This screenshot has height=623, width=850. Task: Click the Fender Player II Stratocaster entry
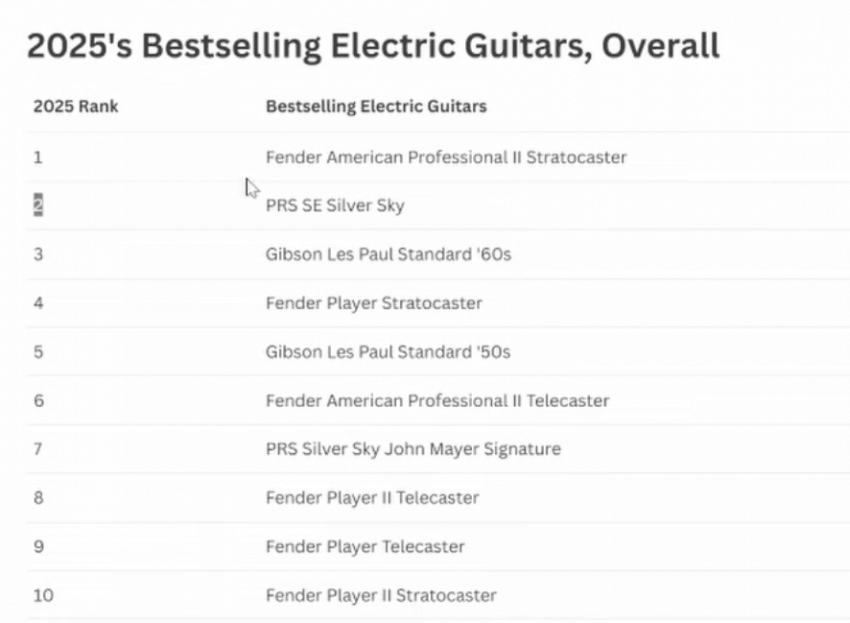(381, 596)
